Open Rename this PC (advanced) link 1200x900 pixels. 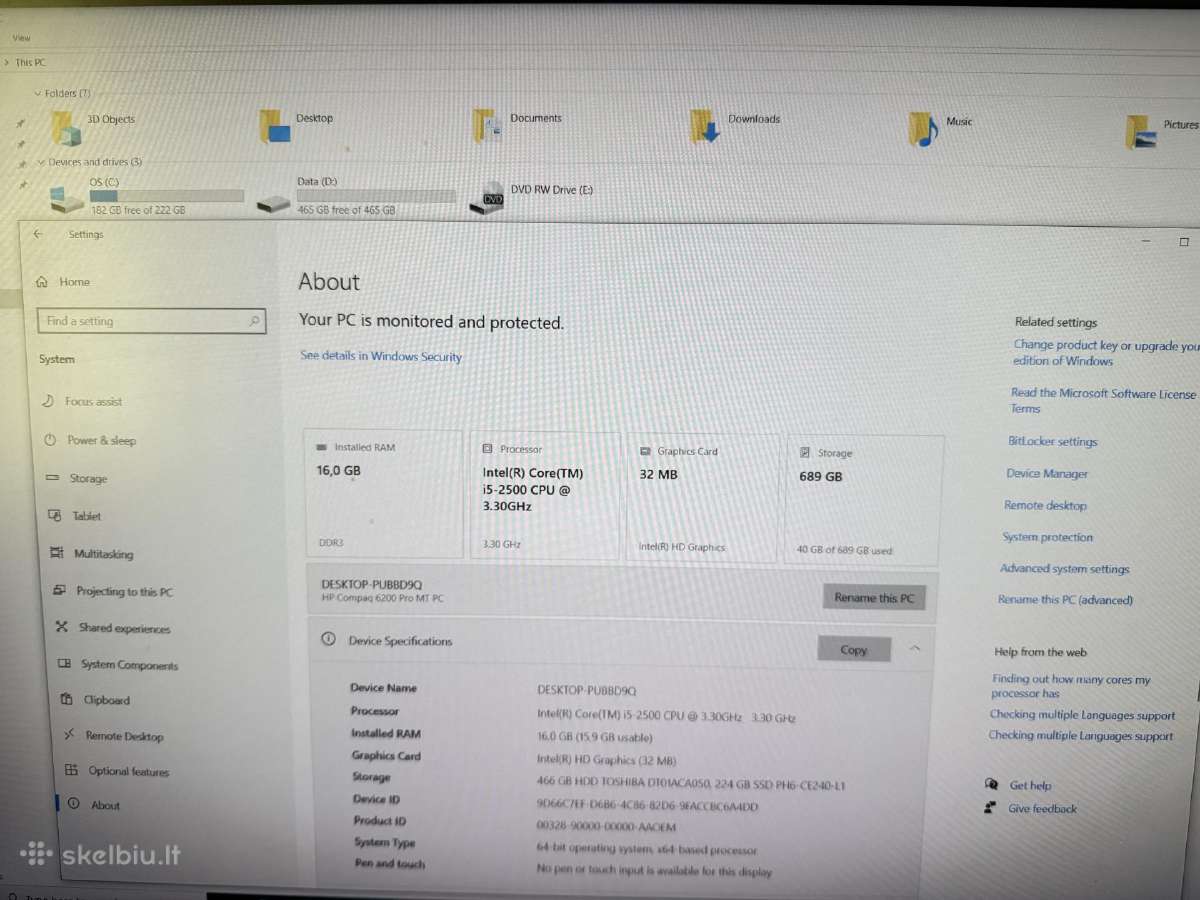tap(1065, 600)
